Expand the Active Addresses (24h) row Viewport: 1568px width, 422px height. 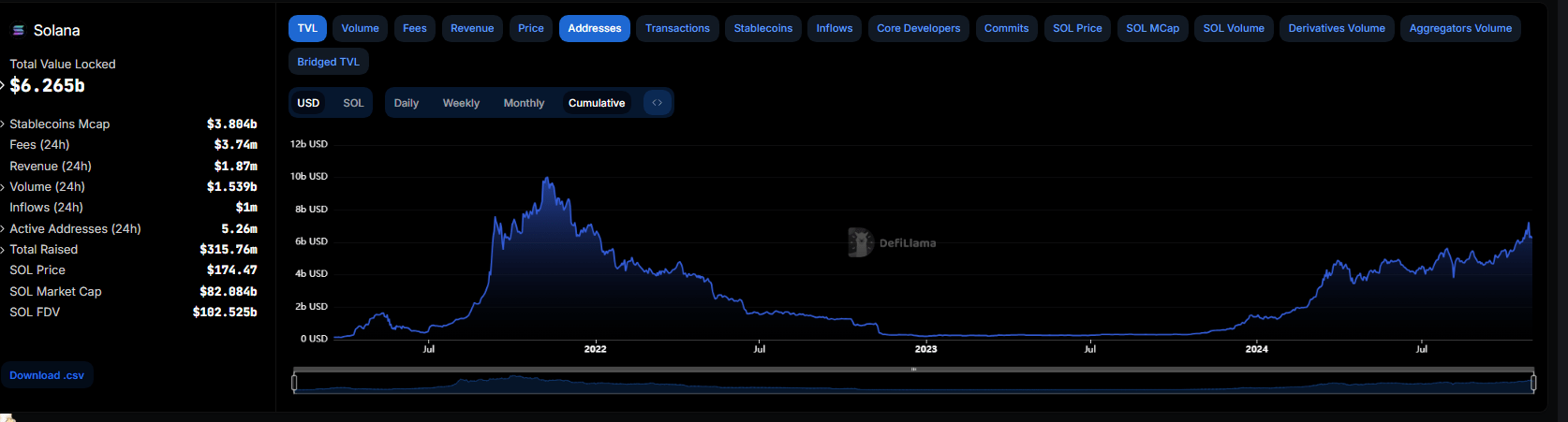[4, 229]
